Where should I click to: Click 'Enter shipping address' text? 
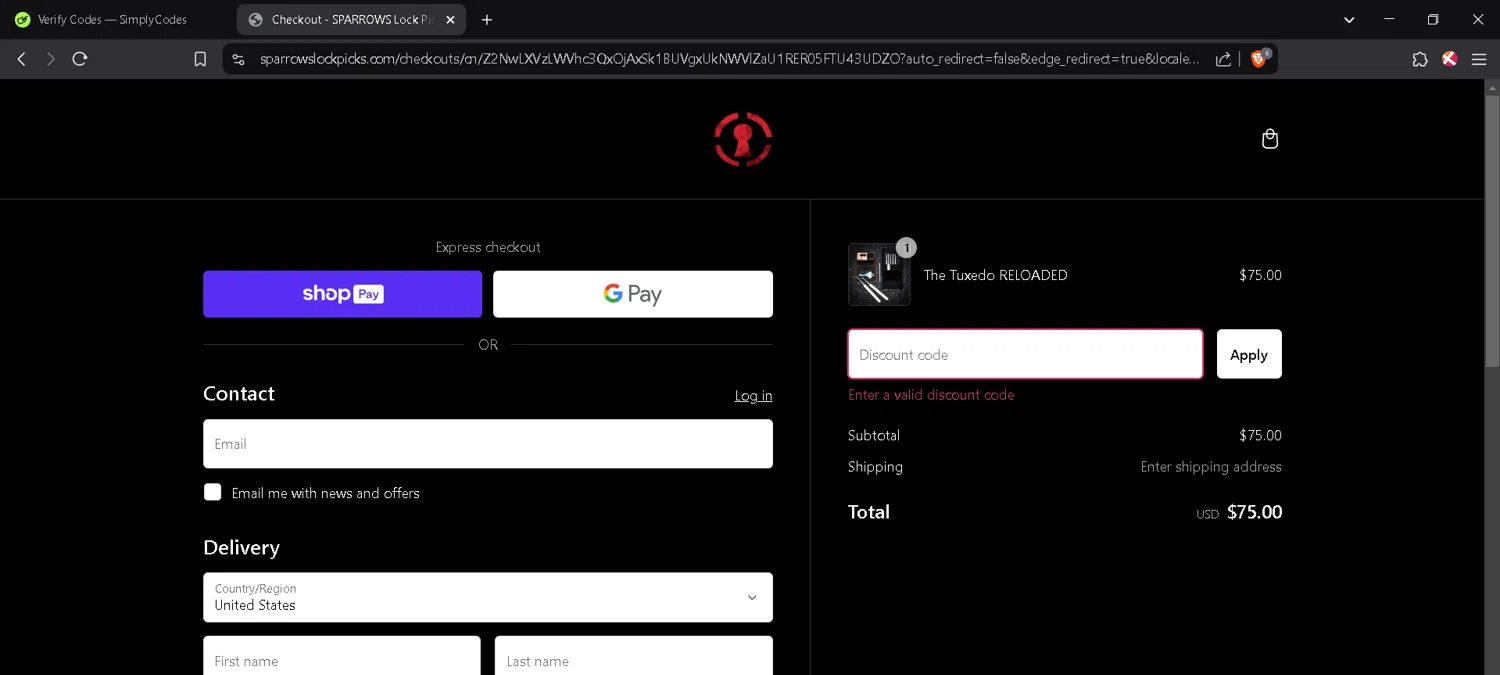tap(1211, 467)
